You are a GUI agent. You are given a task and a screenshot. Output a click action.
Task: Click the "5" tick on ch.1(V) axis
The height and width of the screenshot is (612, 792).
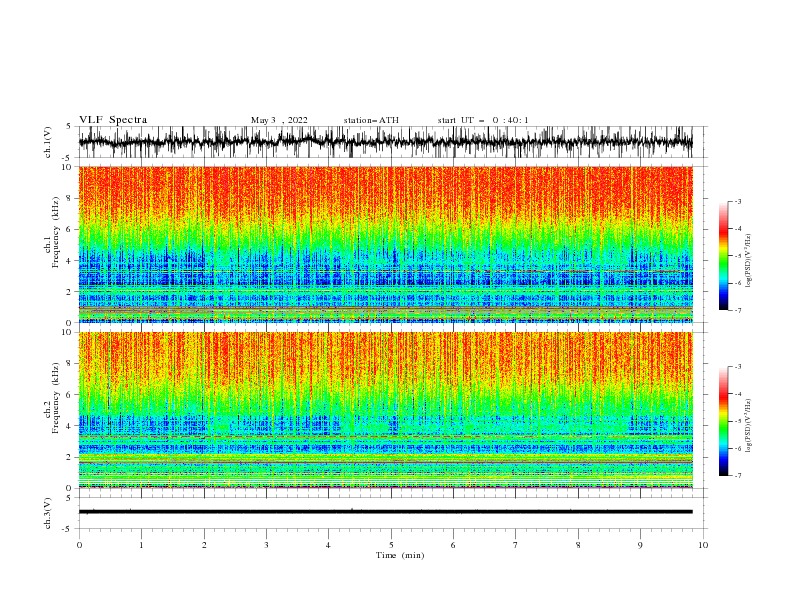coord(68,127)
